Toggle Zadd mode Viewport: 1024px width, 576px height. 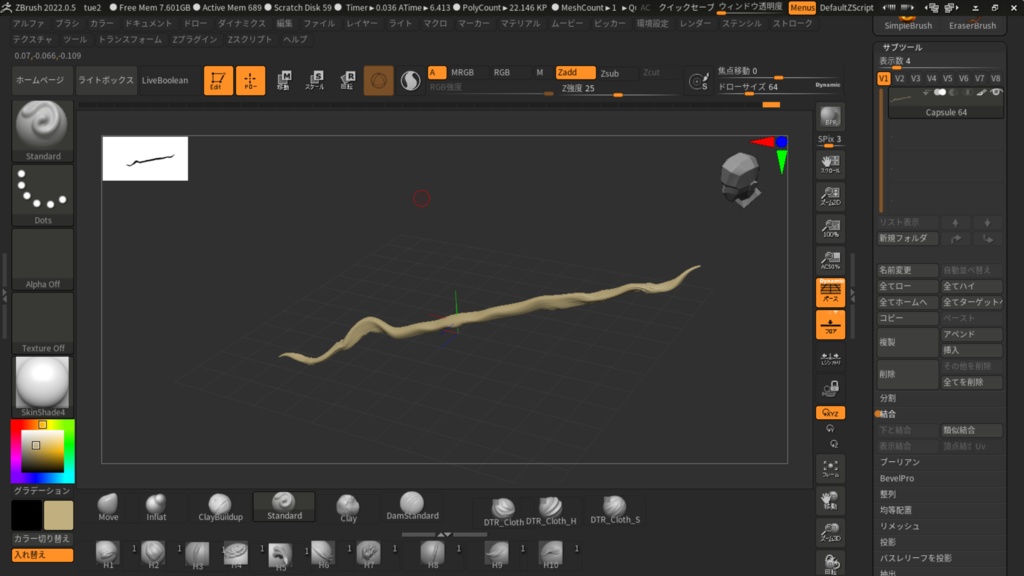[575, 72]
